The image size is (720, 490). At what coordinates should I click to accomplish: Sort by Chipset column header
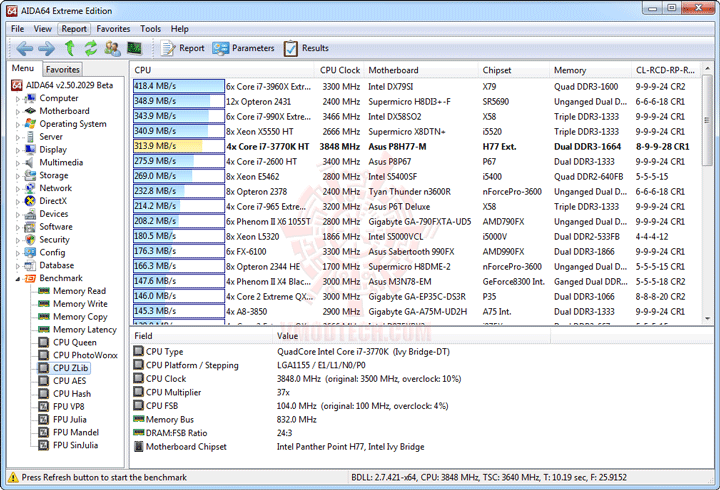(x=514, y=70)
